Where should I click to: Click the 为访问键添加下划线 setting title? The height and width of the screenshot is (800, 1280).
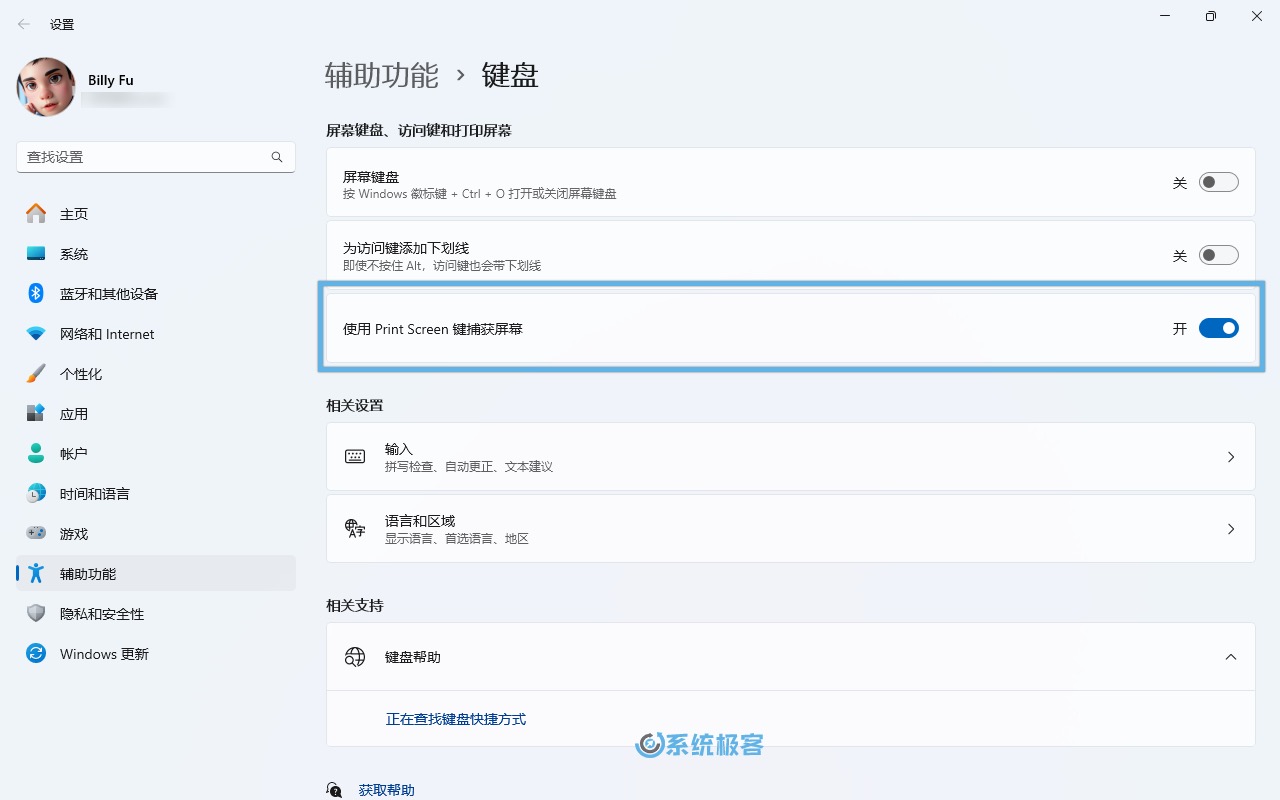406,248
